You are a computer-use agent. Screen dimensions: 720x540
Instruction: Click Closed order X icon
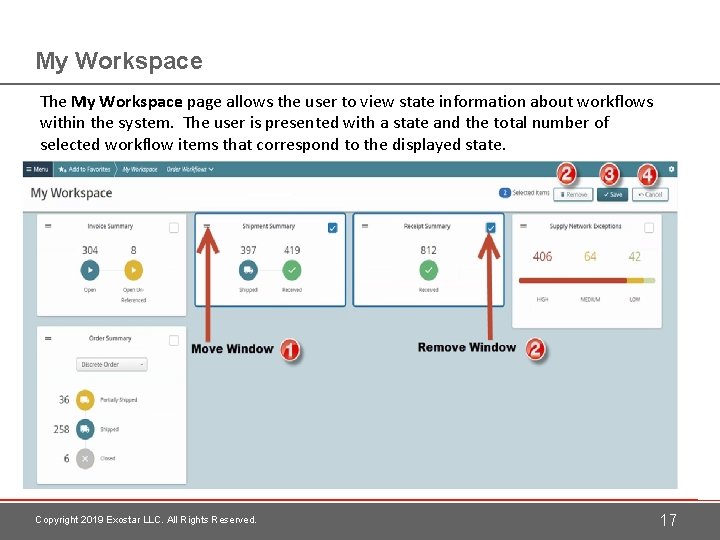coord(85,458)
